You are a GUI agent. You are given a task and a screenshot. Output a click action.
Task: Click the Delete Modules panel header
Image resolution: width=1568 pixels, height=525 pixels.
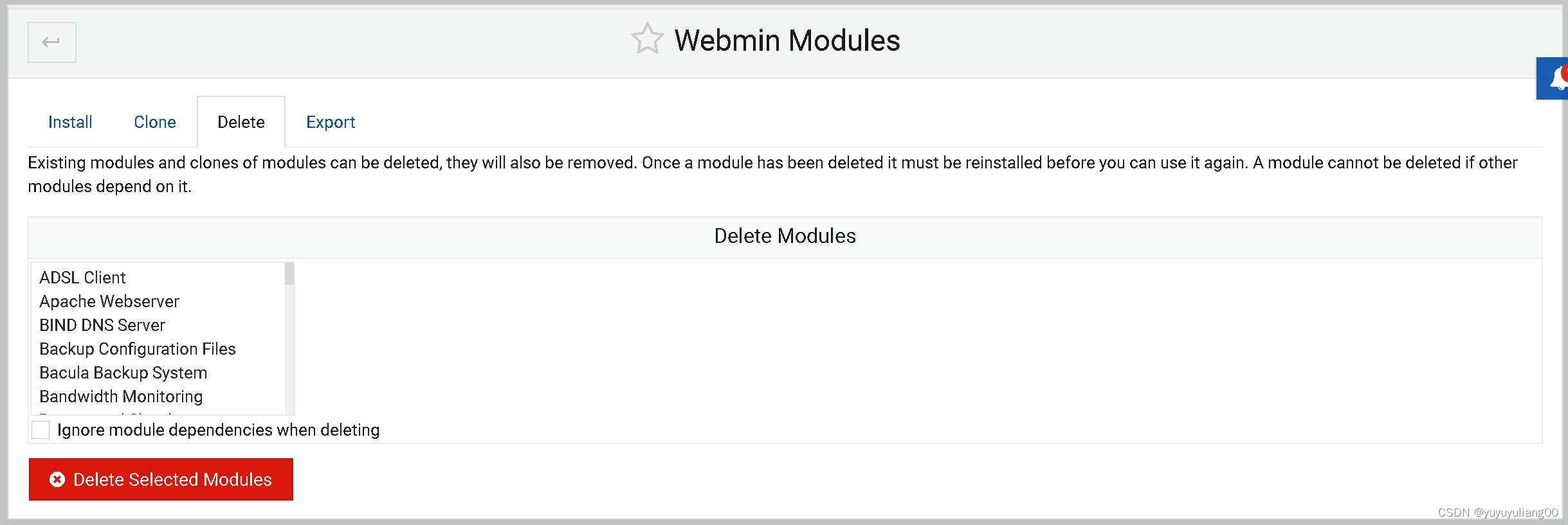pyautogui.click(x=784, y=236)
